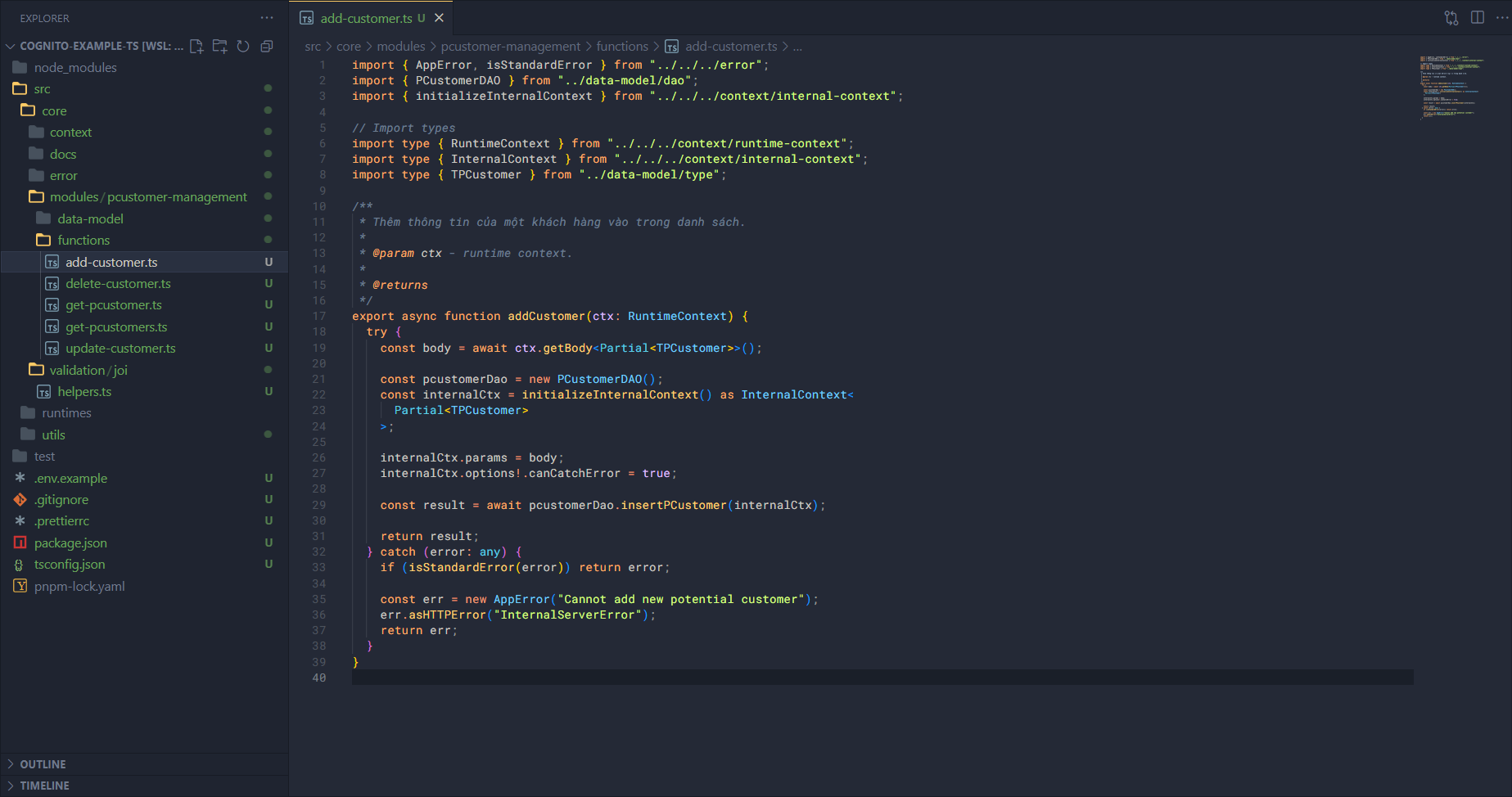Close the add-customer.ts tab
This screenshot has height=797, width=1512.
[x=439, y=18]
